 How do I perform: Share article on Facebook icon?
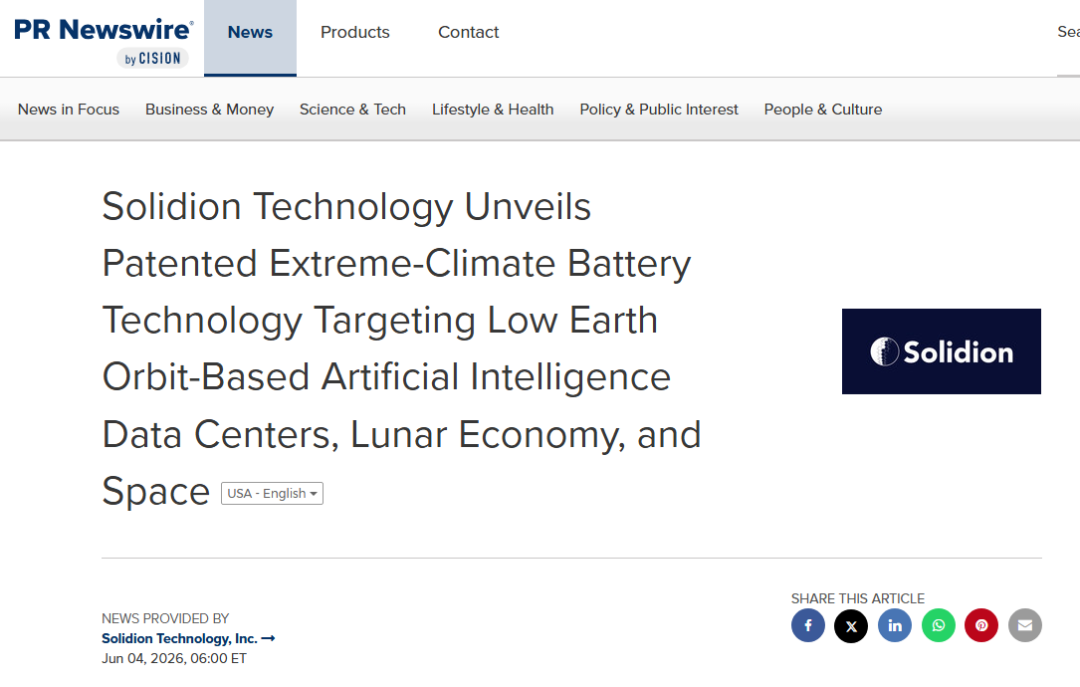tap(808, 625)
